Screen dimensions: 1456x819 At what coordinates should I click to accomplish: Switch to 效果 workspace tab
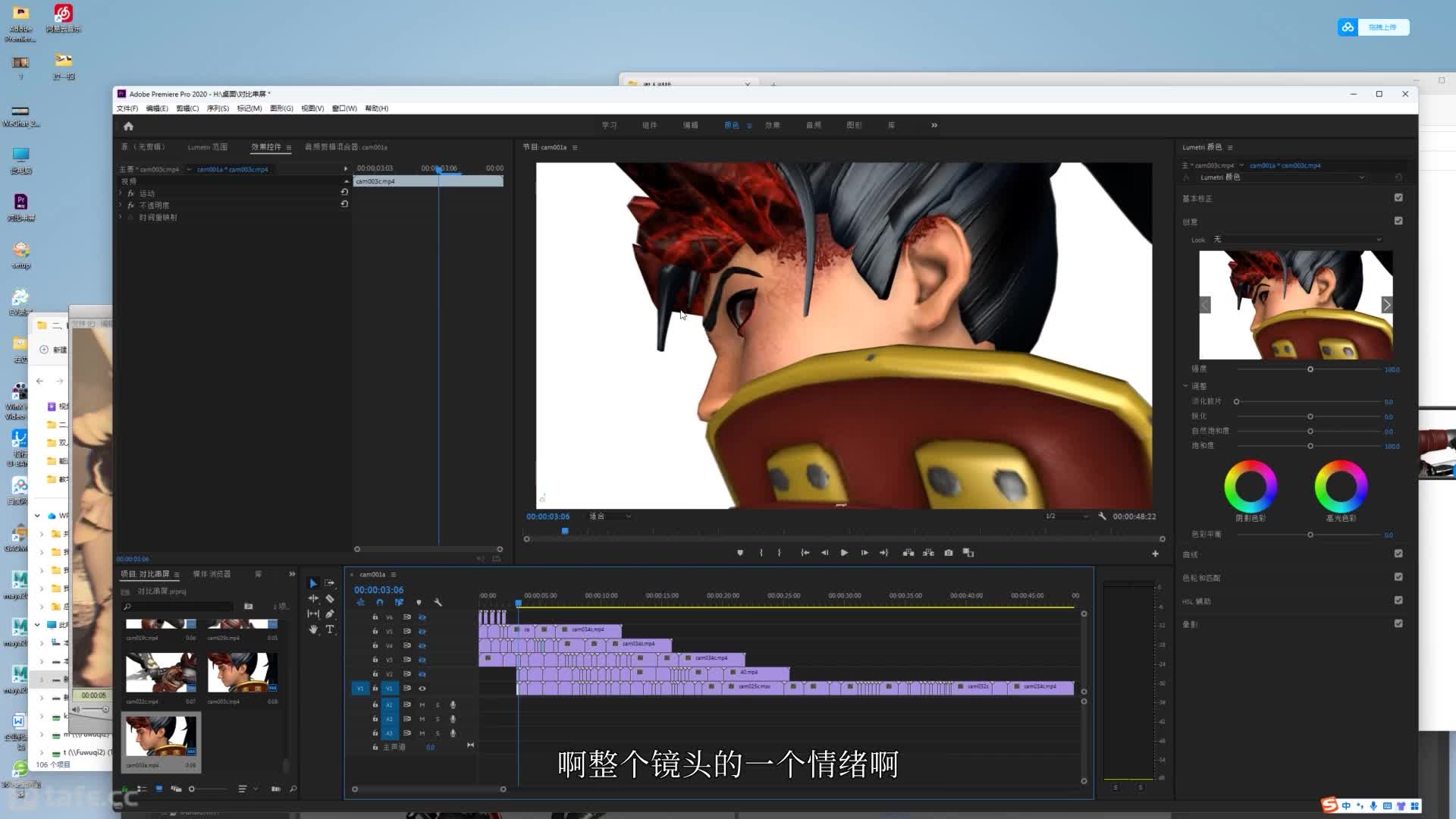[772, 125]
